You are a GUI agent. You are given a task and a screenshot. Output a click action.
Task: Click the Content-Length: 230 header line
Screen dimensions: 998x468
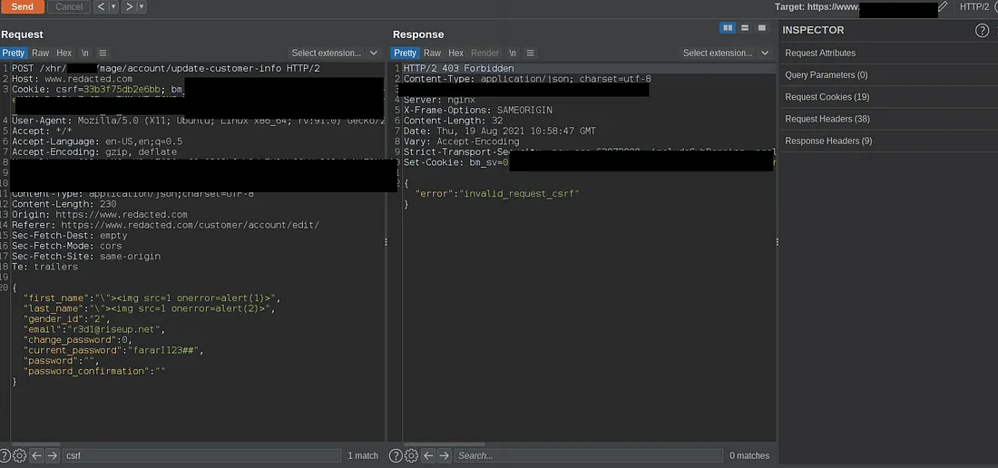[64, 204]
